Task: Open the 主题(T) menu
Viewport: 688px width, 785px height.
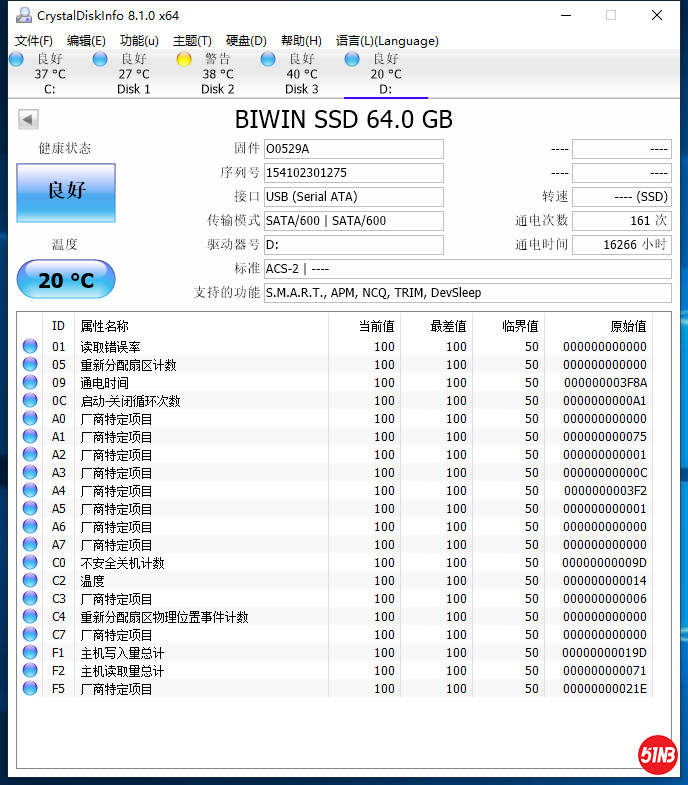Action: pos(192,41)
